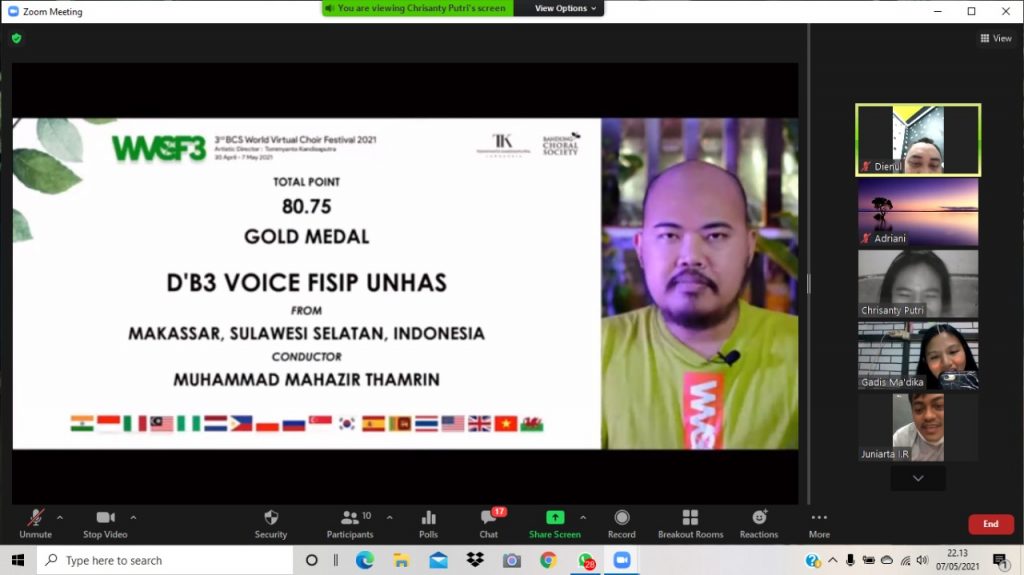The image size is (1024, 575).
Task: Open the Participants panel
Action: tap(350, 524)
